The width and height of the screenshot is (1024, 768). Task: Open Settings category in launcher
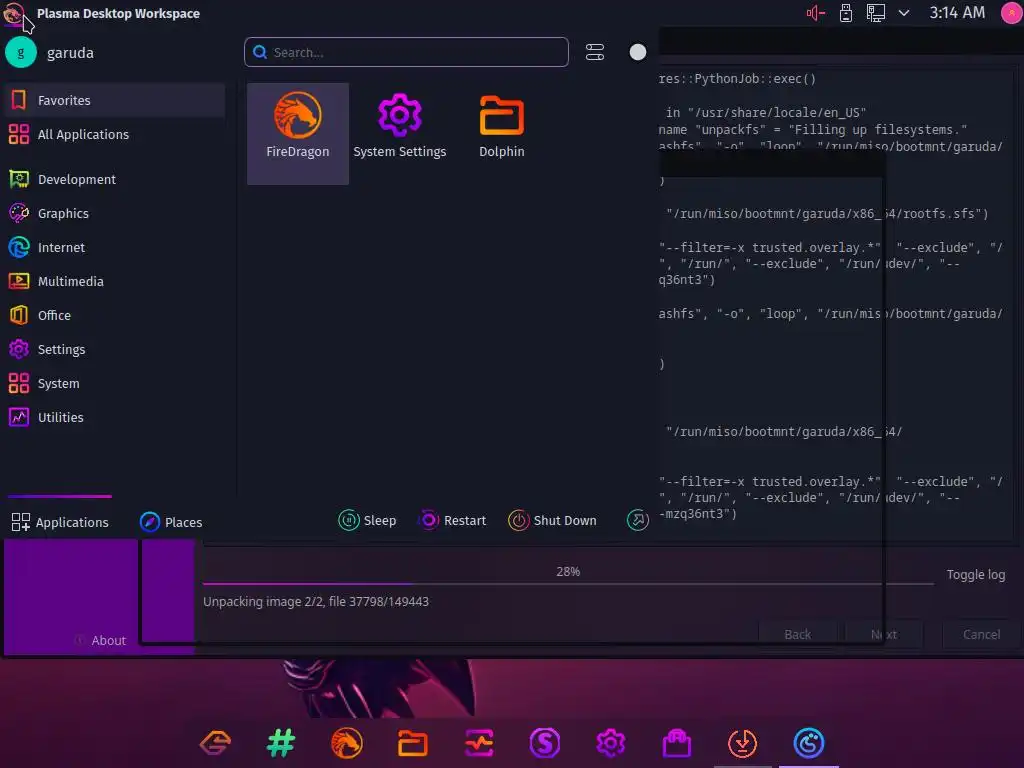114,349
